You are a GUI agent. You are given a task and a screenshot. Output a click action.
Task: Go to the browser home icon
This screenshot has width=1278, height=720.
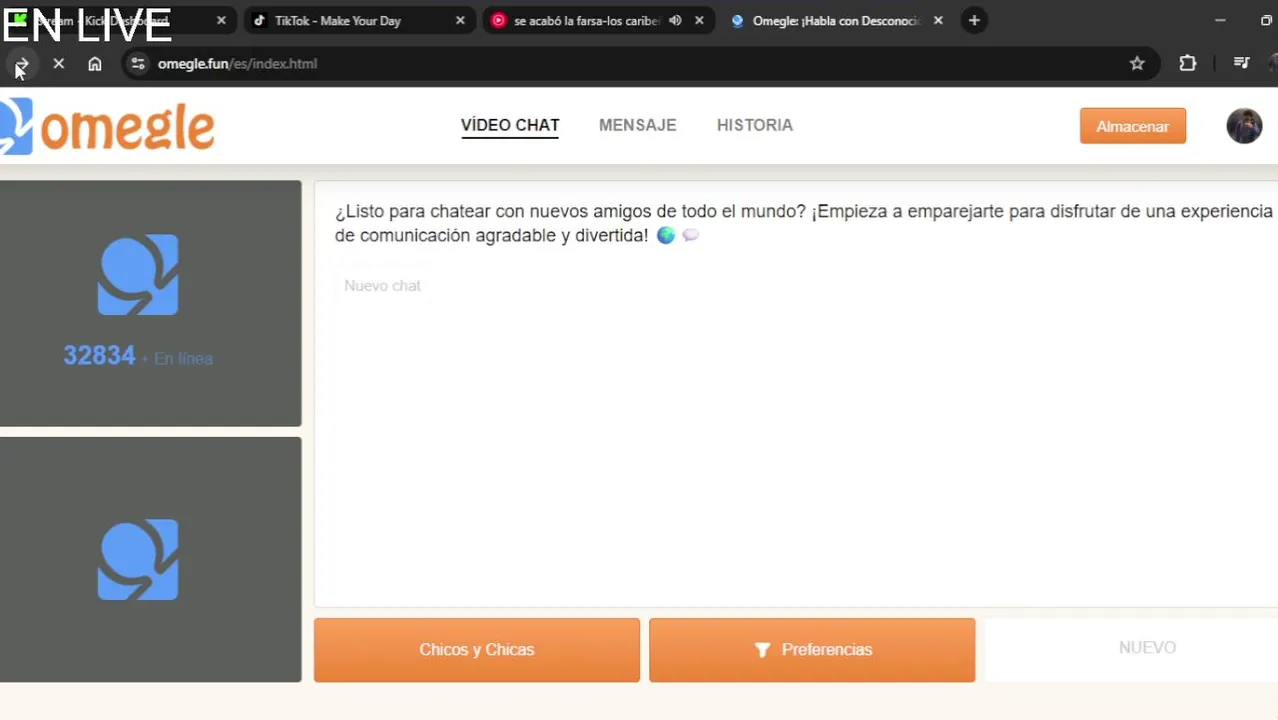click(94, 63)
